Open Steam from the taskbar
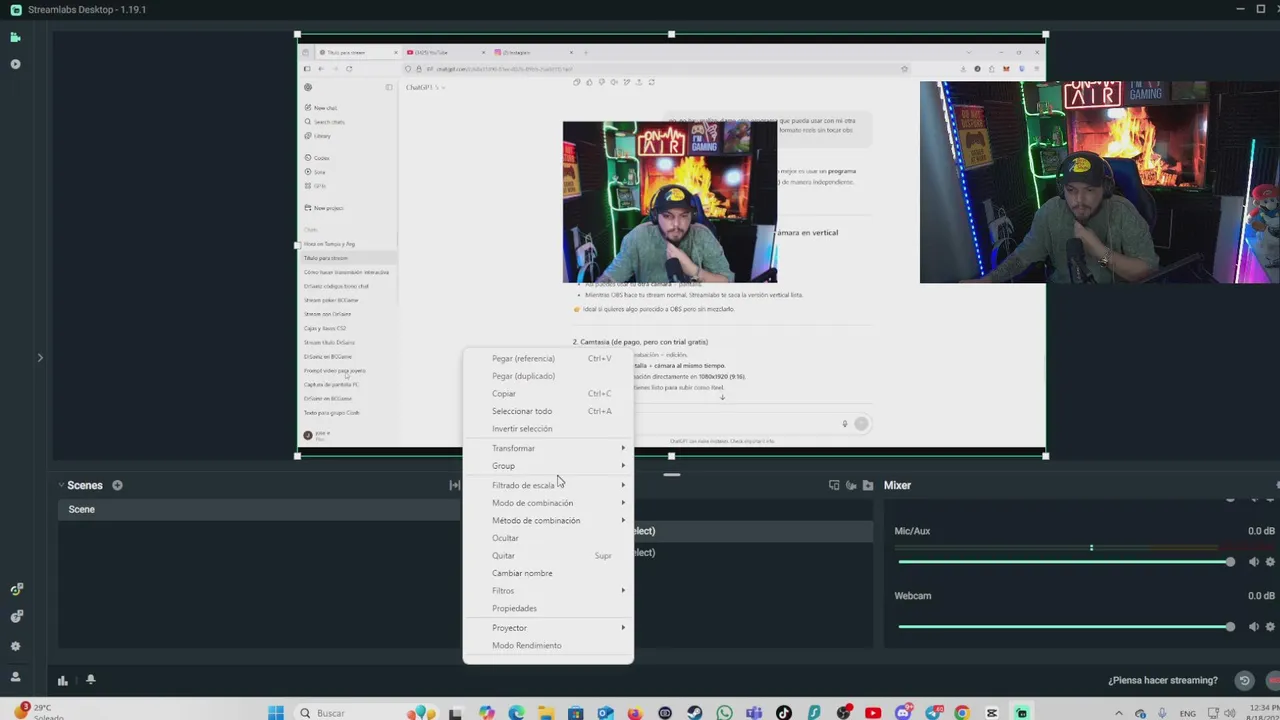The height and width of the screenshot is (720, 1280). (695, 713)
